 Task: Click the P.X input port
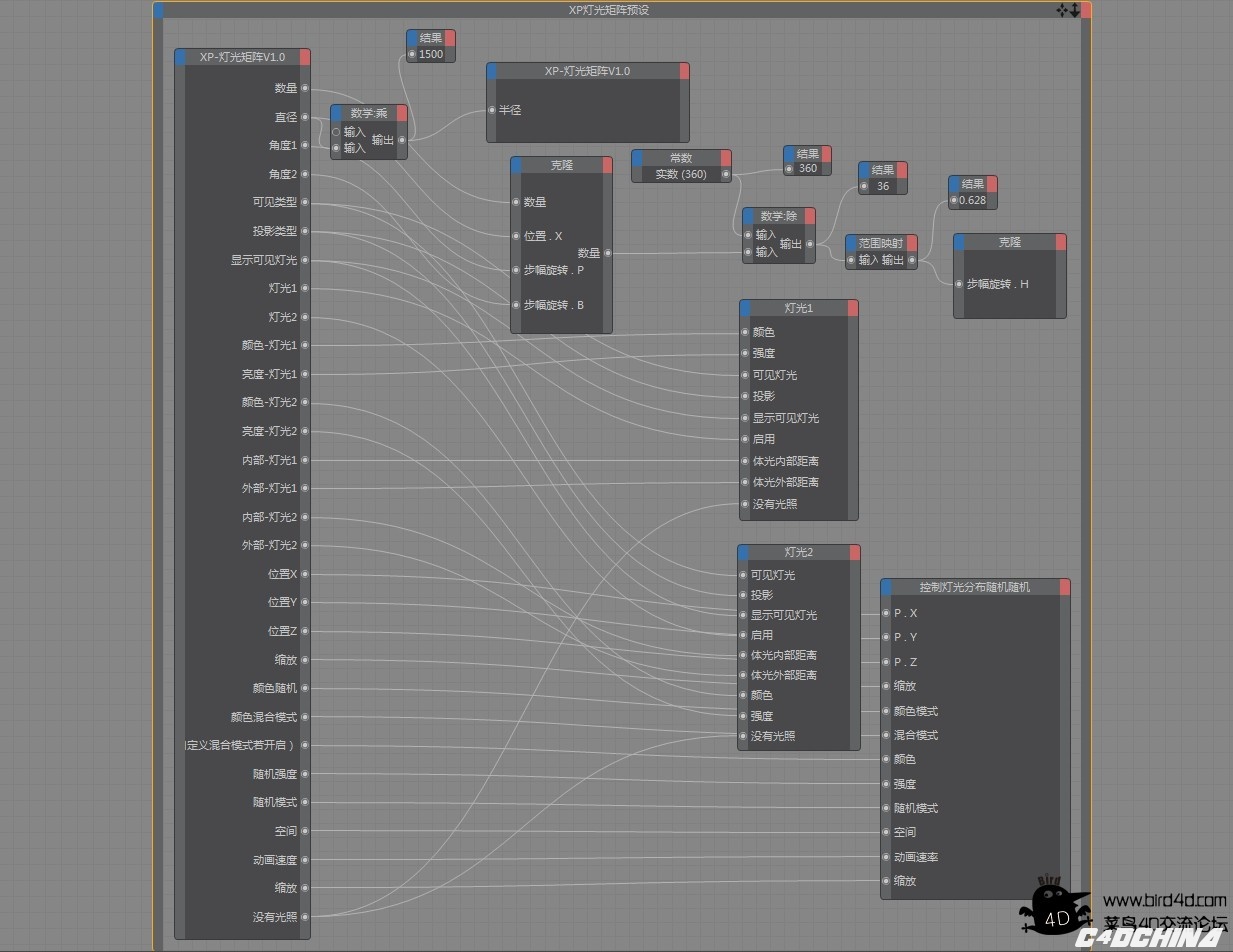coord(886,613)
